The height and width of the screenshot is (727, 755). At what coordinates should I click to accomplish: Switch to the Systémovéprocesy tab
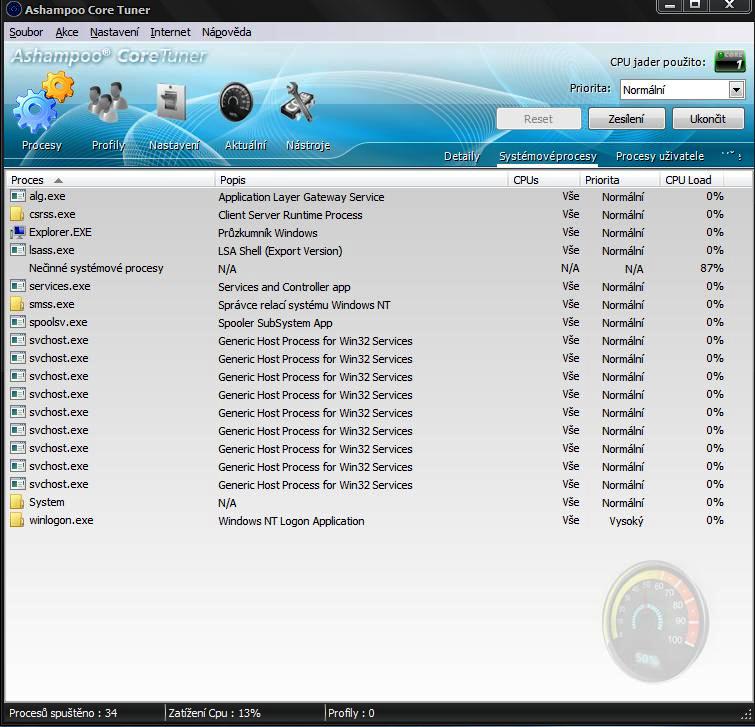point(547,156)
